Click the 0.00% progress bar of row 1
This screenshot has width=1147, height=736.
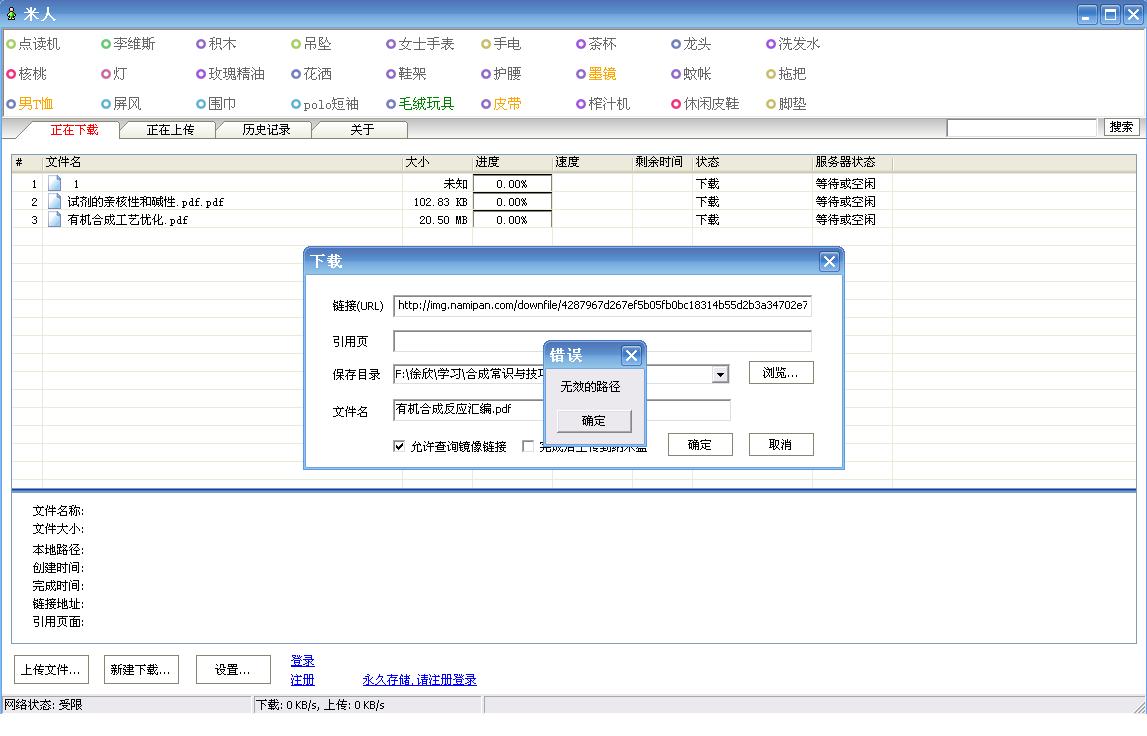click(512, 184)
